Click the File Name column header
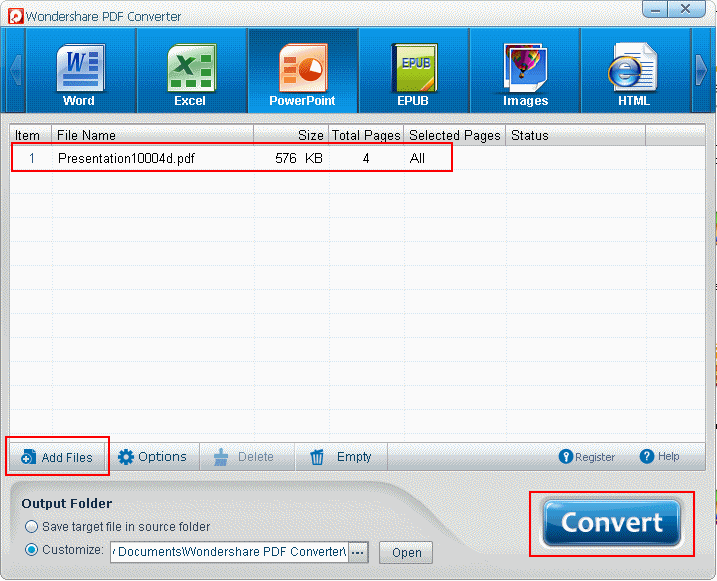Screen dimensions: 717x581 click(x=152, y=135)
